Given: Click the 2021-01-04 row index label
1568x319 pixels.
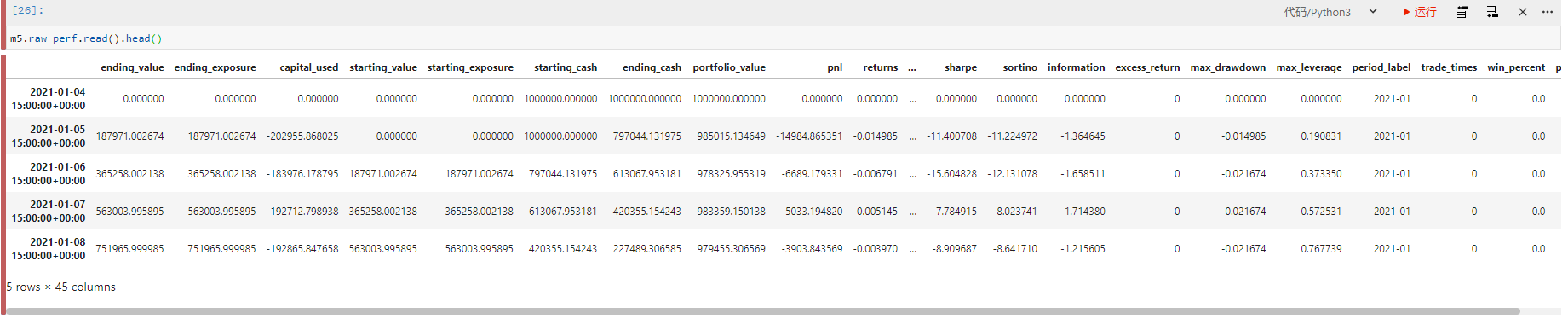Looking at the screenshot, I should [x=49, y=99].
